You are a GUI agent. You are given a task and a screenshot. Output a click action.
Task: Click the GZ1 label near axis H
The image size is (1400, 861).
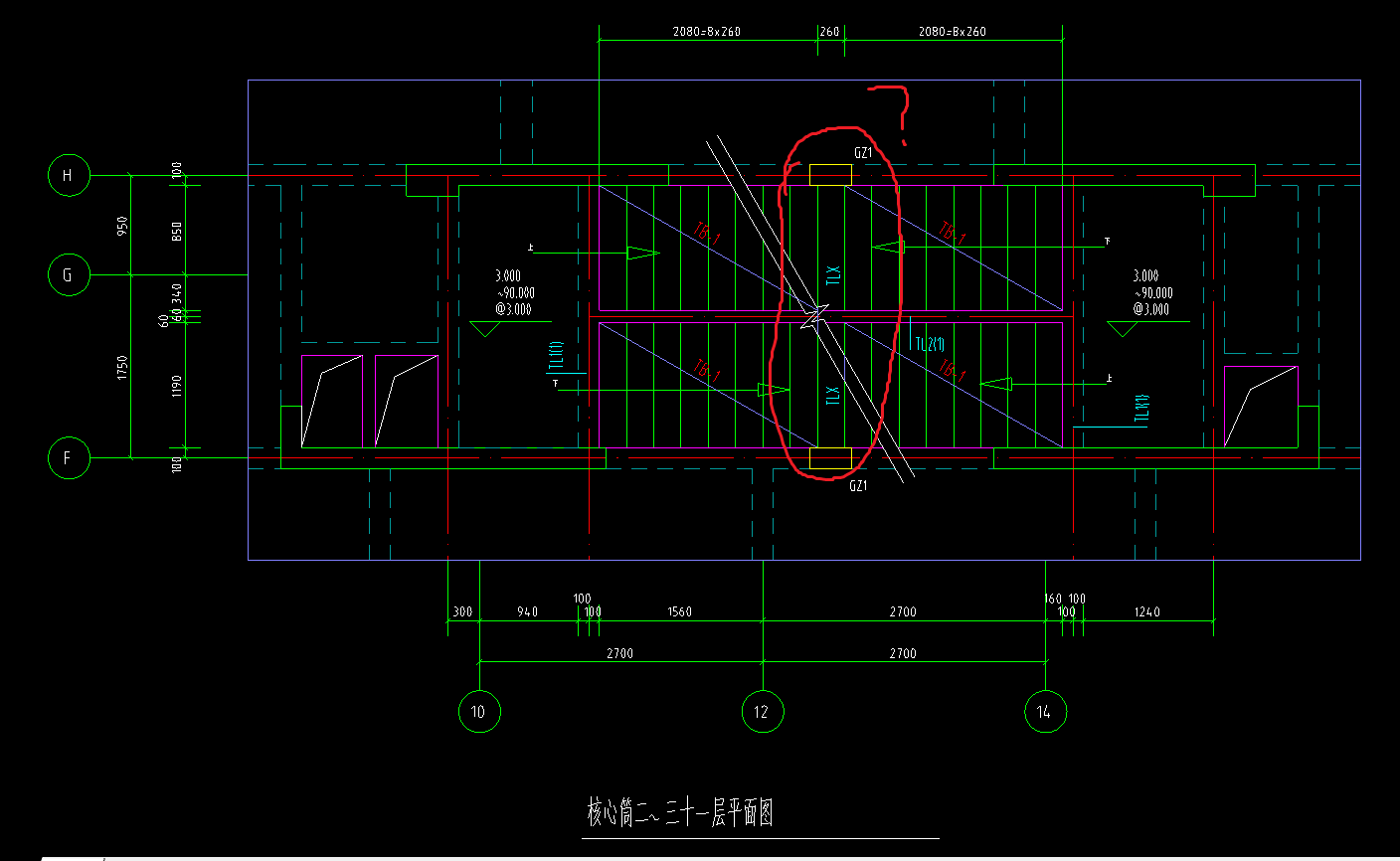coord(863,153)
